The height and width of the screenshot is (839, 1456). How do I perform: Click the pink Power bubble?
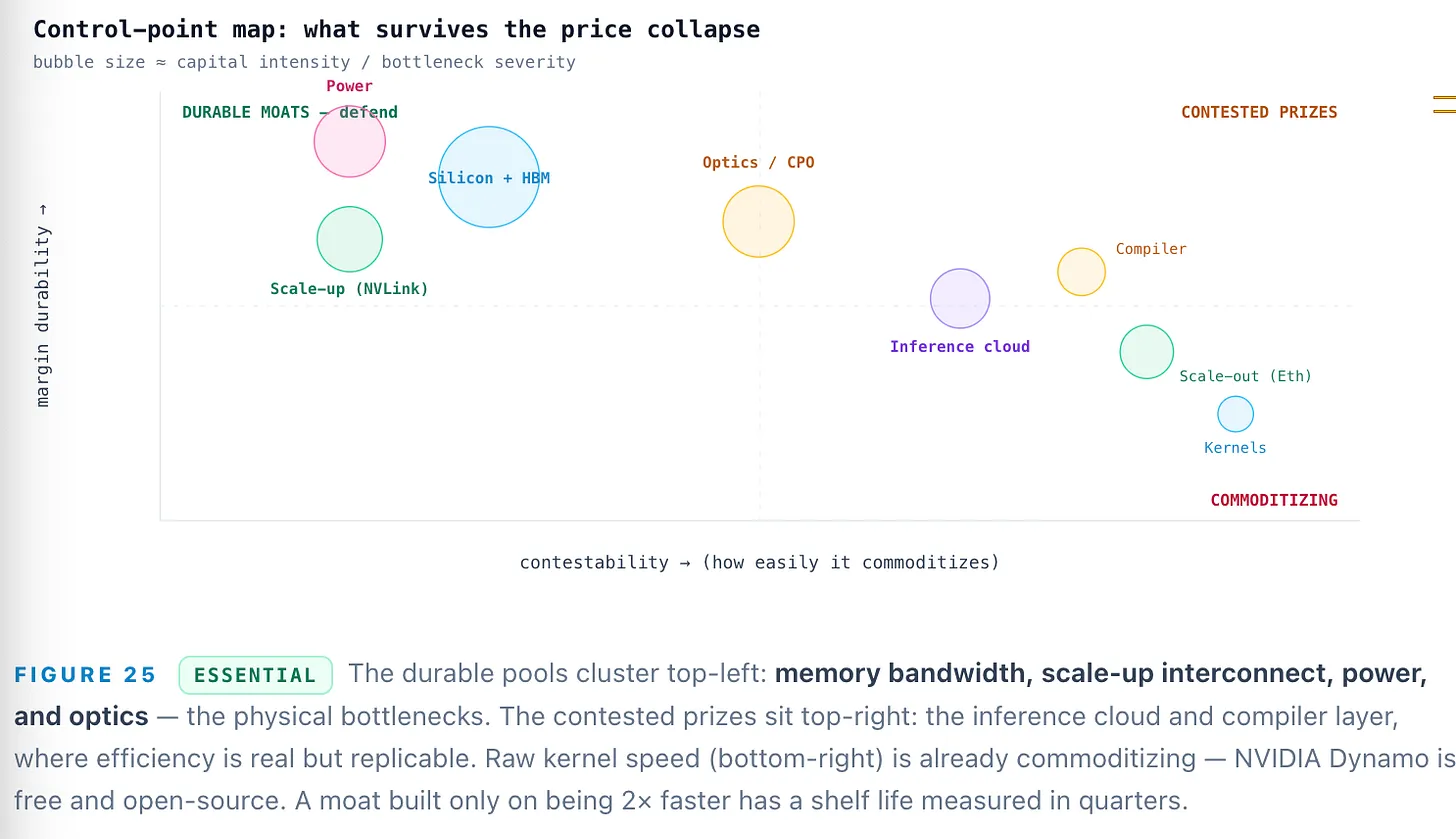pos(350,141)
